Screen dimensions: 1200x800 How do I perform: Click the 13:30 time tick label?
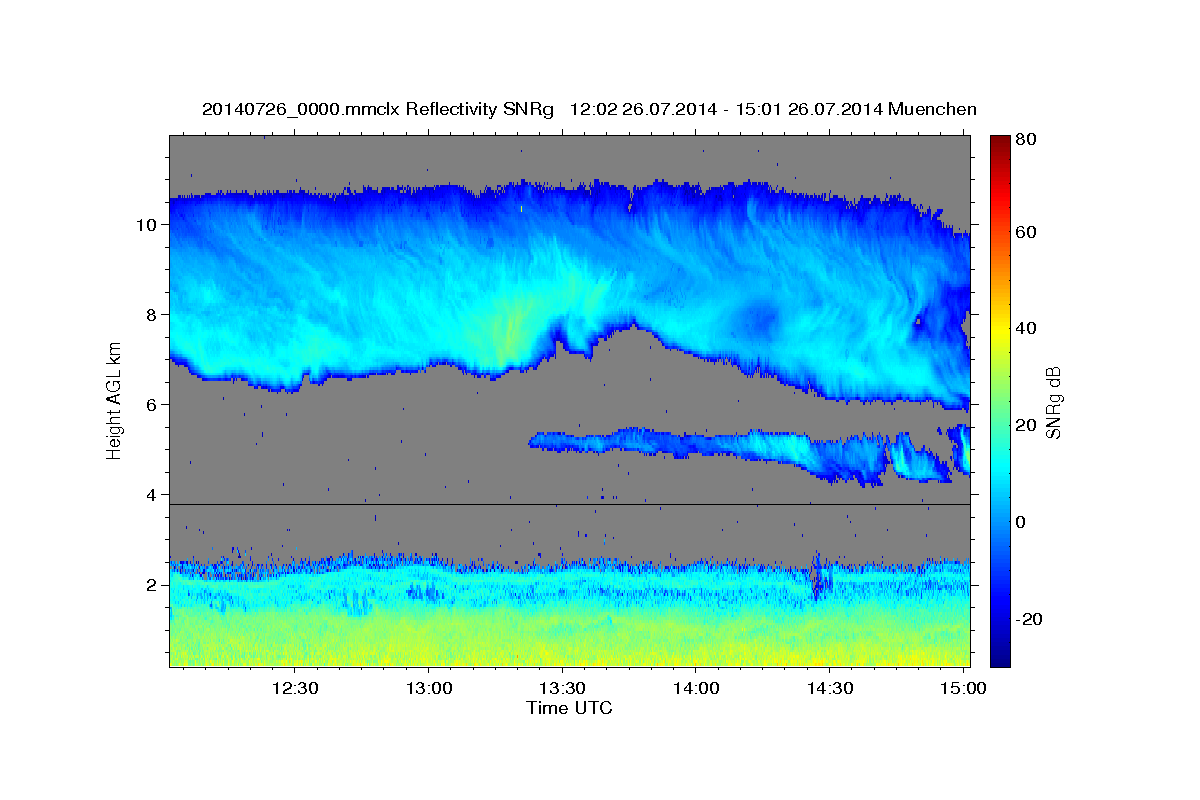click(x=563, y=689)
